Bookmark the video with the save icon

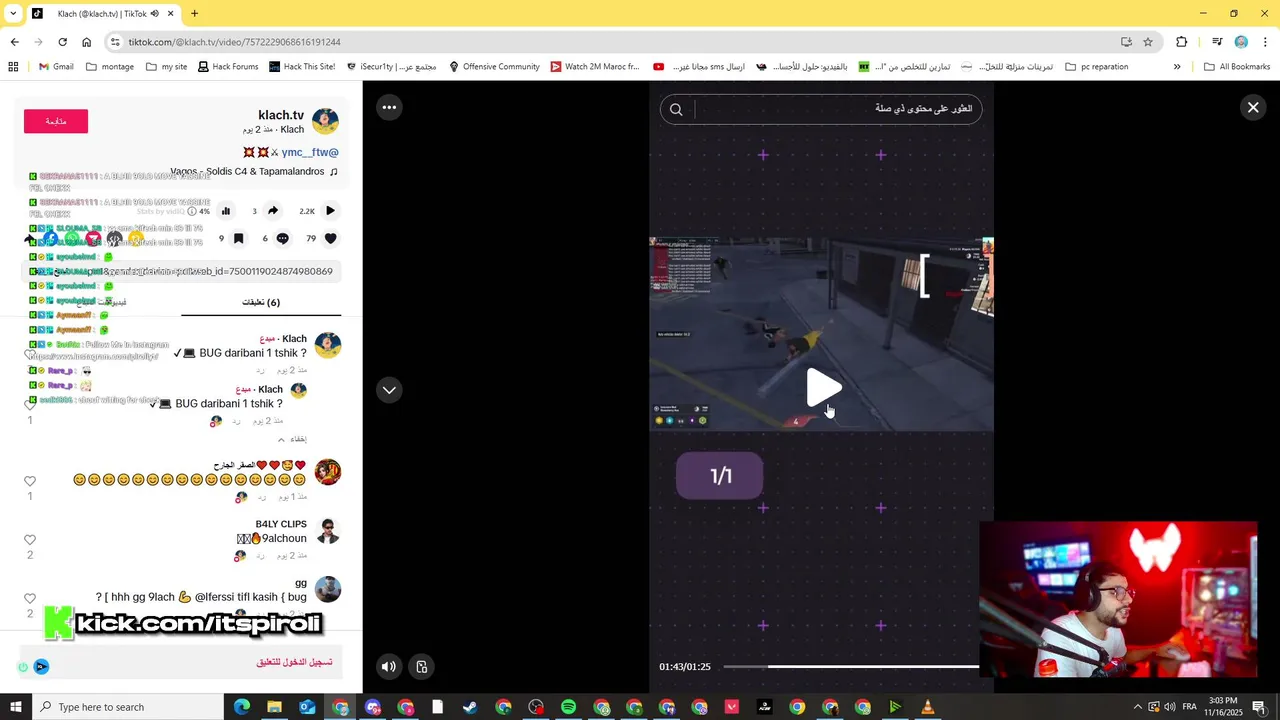[238, 238]
